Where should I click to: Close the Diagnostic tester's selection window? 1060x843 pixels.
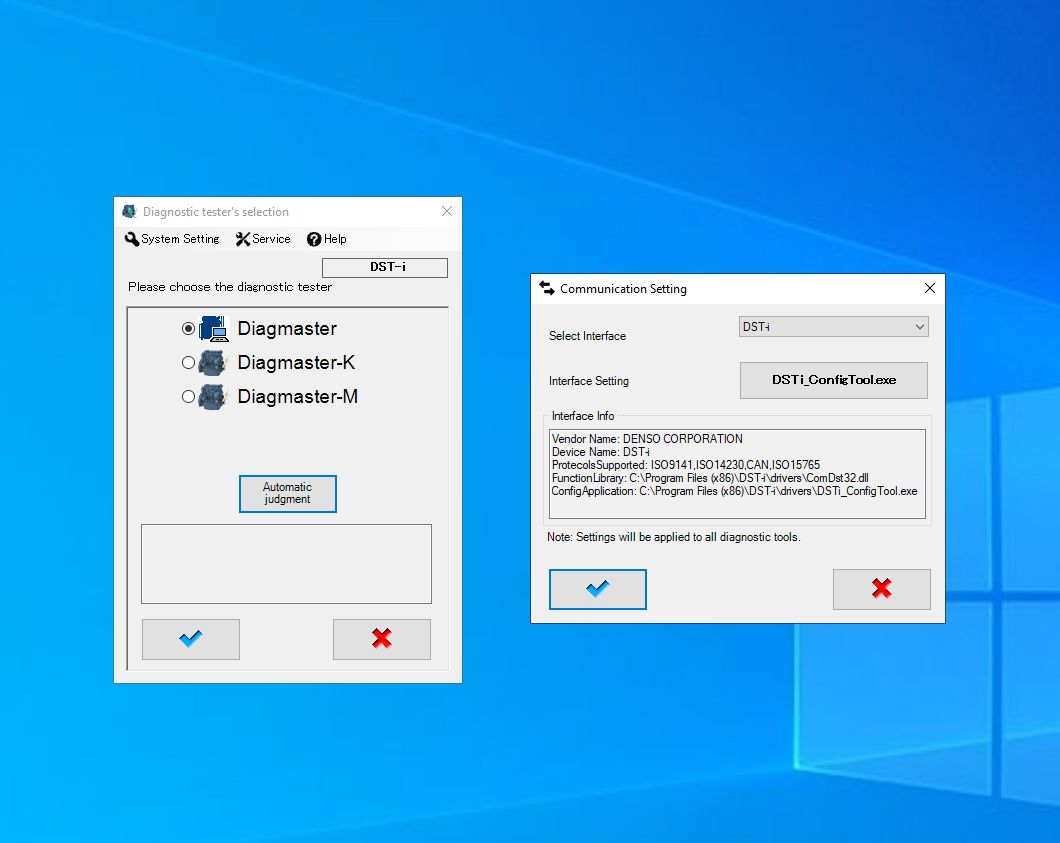pos(447,212)
